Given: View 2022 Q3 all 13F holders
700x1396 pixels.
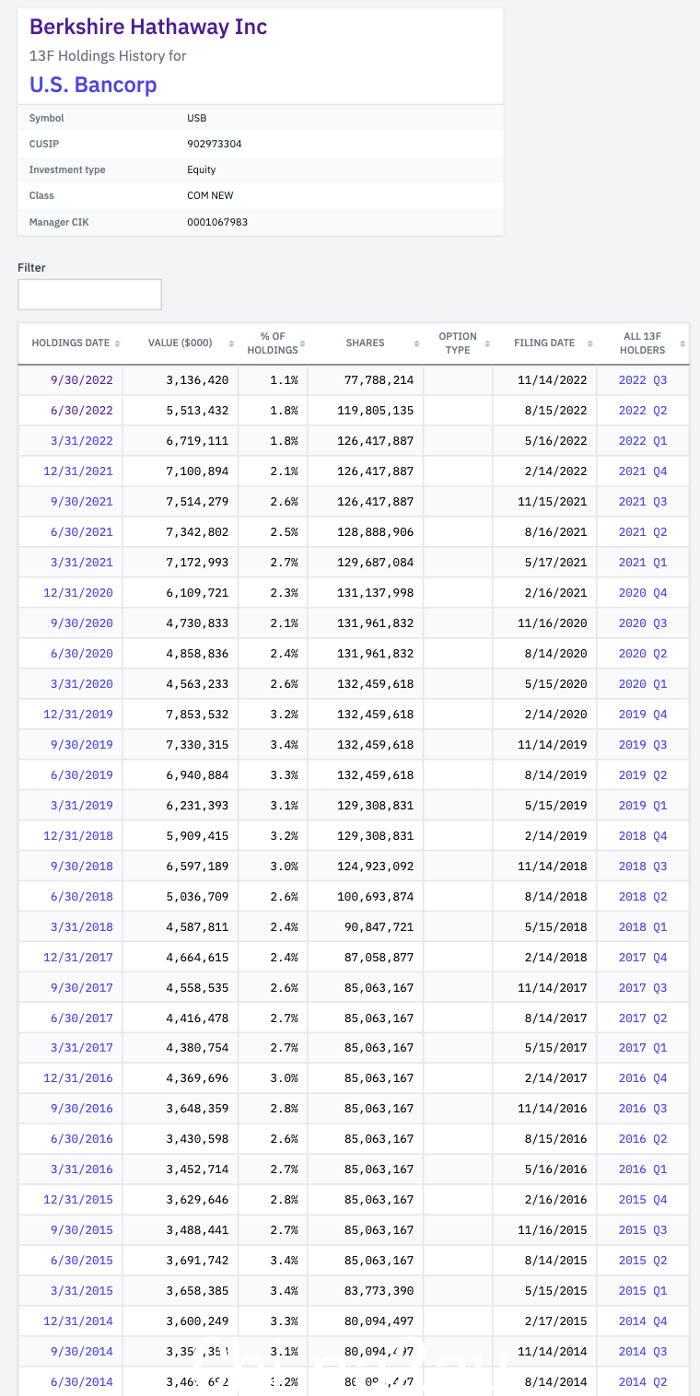Looking at the screenshot, I should tap(642, 380).
